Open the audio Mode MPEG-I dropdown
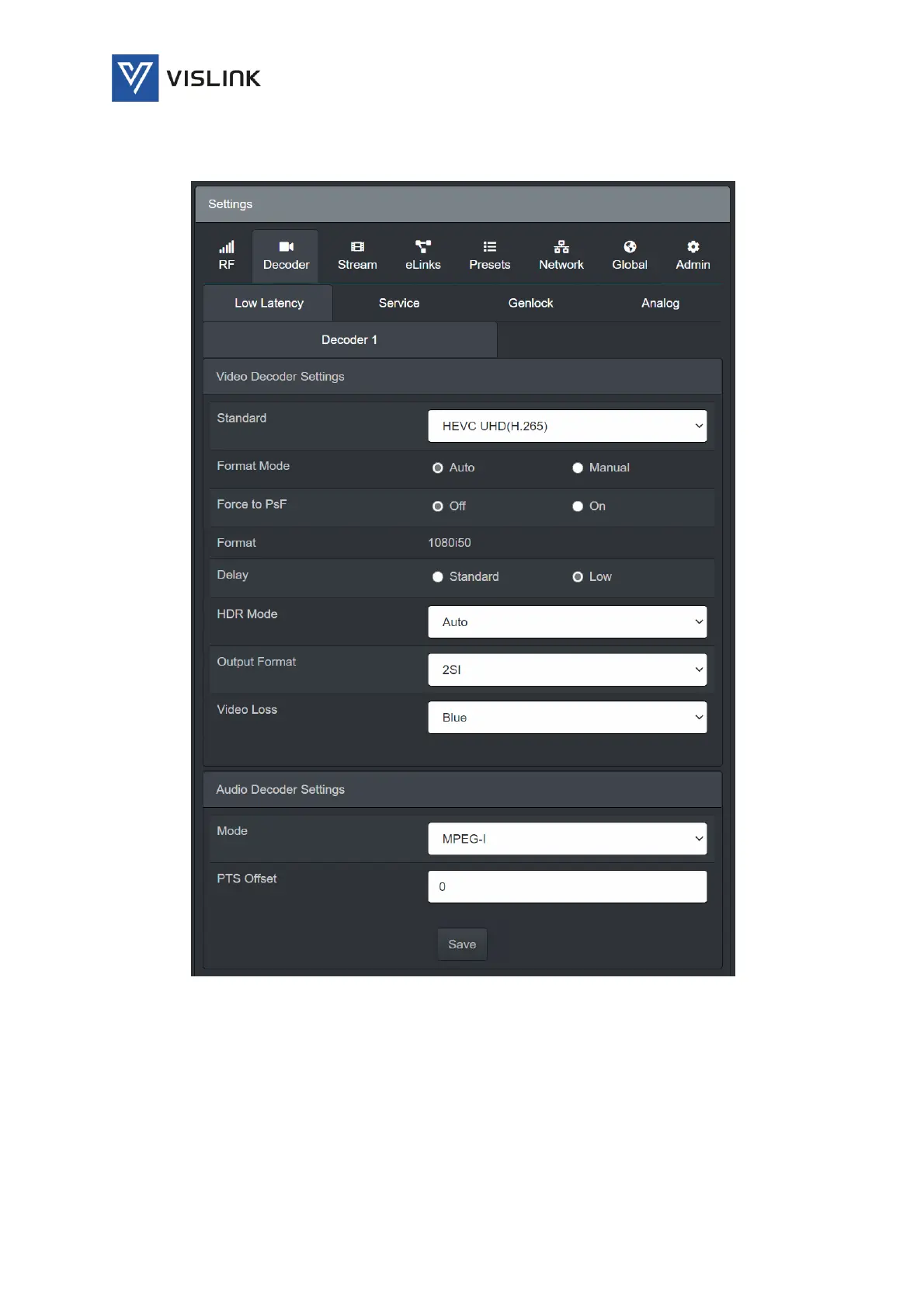This screenshot has height=1308, width=924. pyautogui.click(x=568, y=839)
